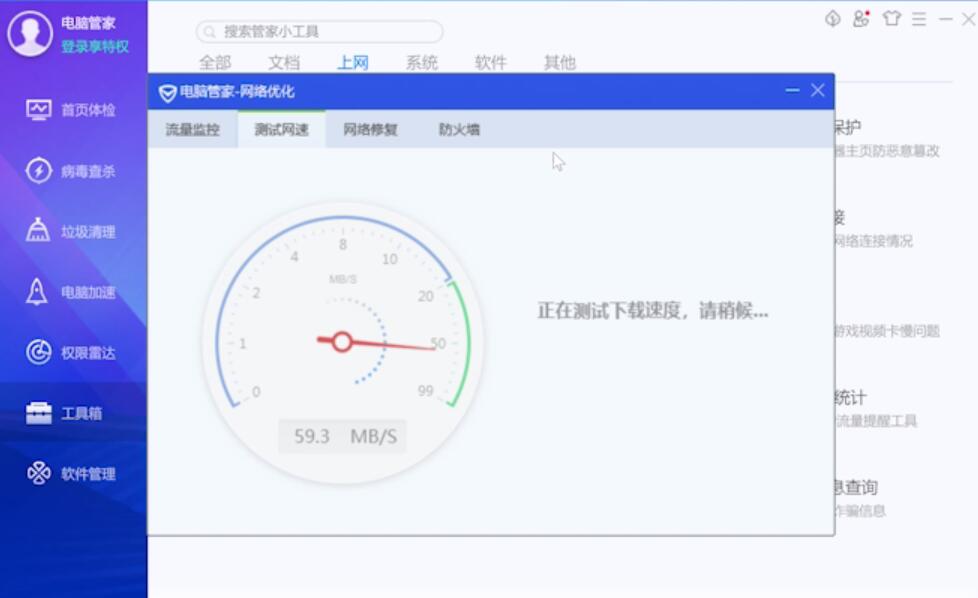Click the 主页防恶意篡改 entry behind the dialog
978x598 pixels.
pos(887,151)
